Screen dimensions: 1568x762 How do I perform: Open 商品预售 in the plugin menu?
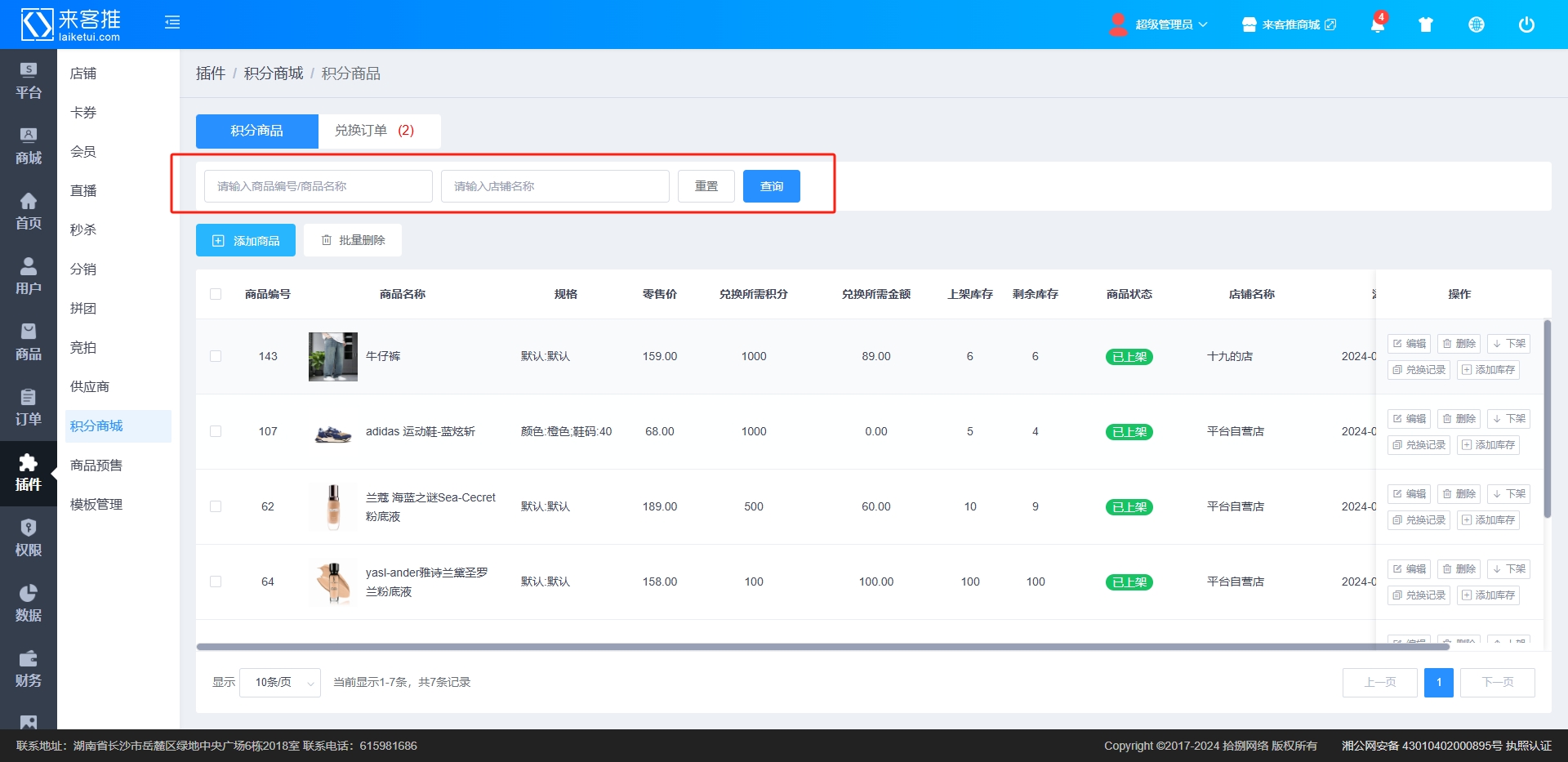click(96, 466)
